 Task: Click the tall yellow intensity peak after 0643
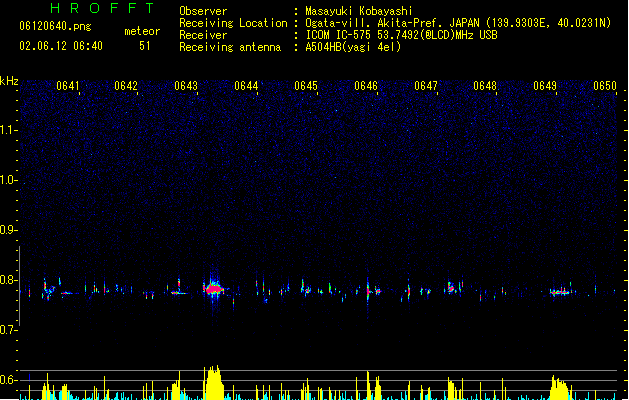pos(214,382)
